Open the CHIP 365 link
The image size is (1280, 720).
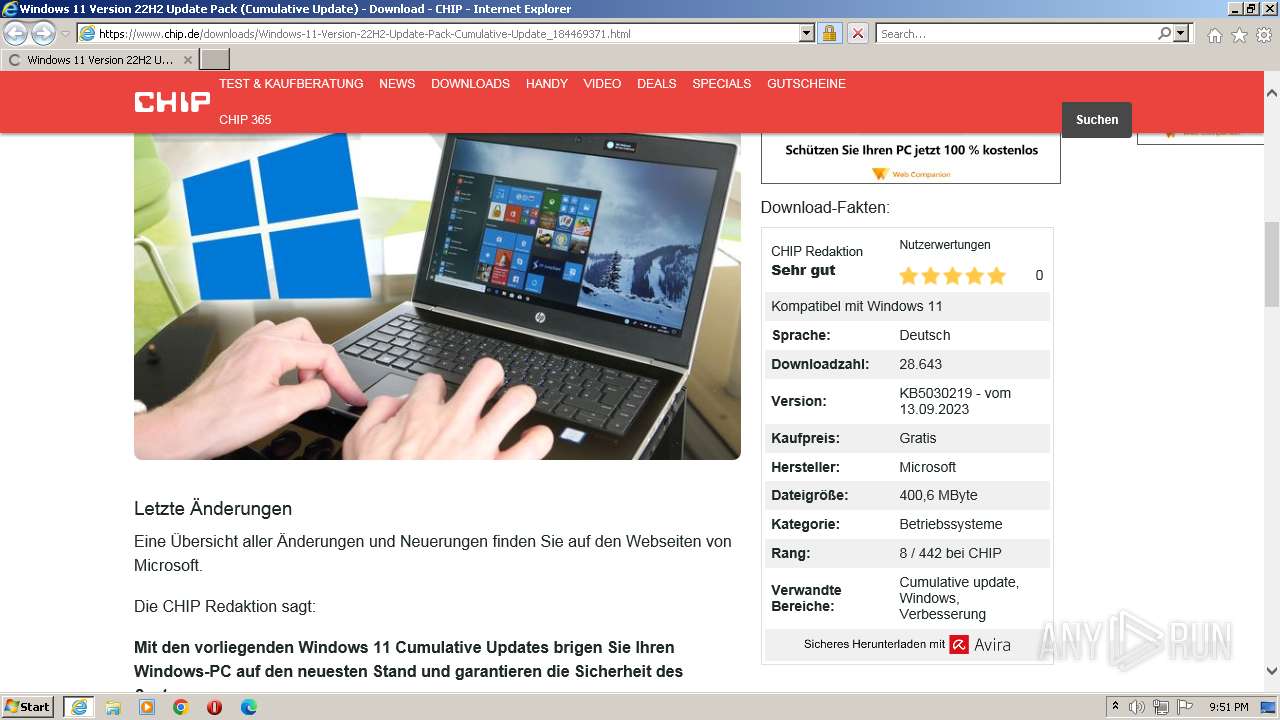click(245, 120)
